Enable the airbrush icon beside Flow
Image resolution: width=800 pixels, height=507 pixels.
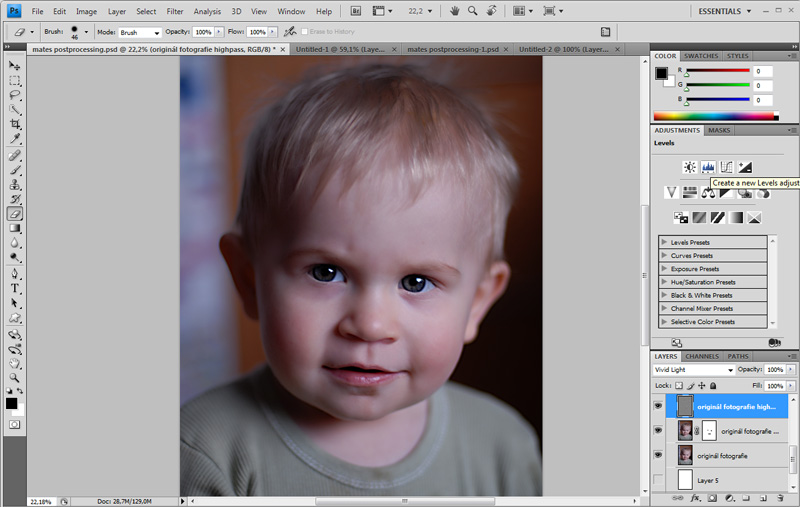[289, 32]
